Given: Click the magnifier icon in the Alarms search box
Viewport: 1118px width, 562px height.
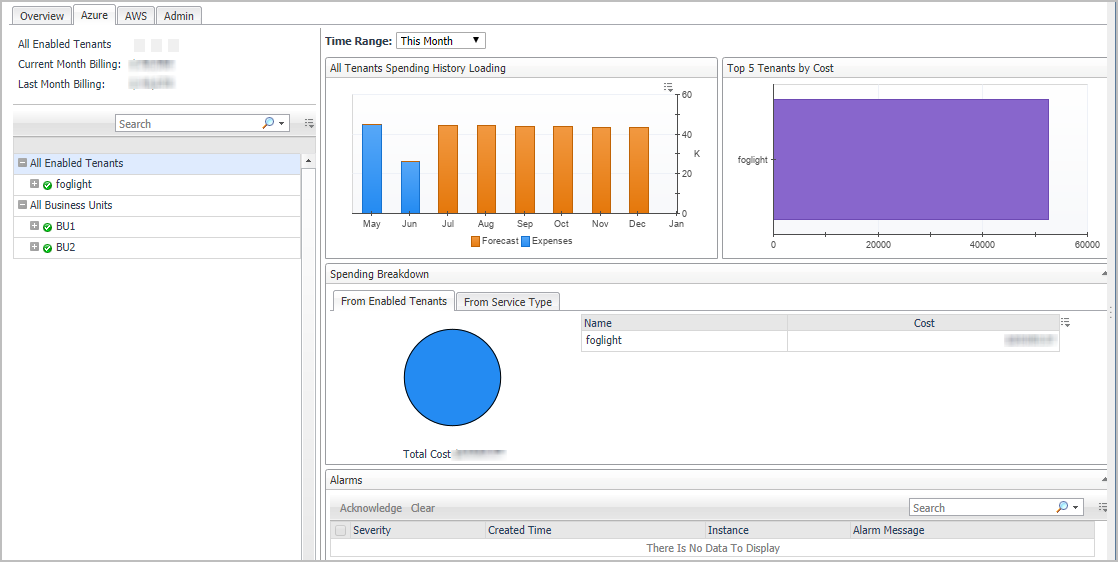Looking at the screenshot, I should [x=1062, y=508].
